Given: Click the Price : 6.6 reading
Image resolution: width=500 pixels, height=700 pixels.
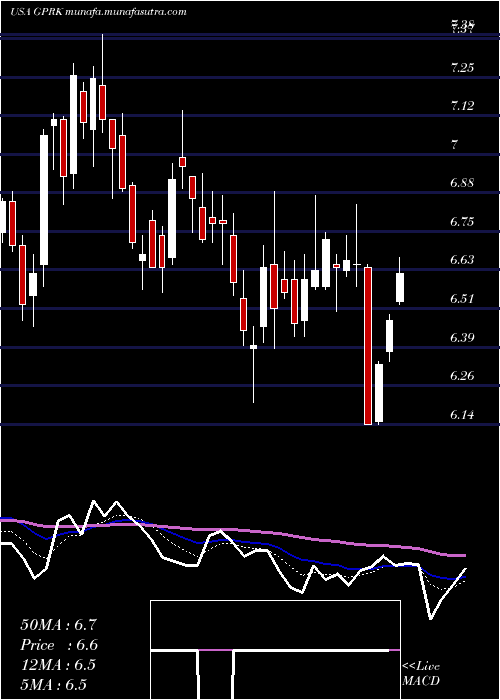Looking at the screenshot, I should click(x=58, y=645).
